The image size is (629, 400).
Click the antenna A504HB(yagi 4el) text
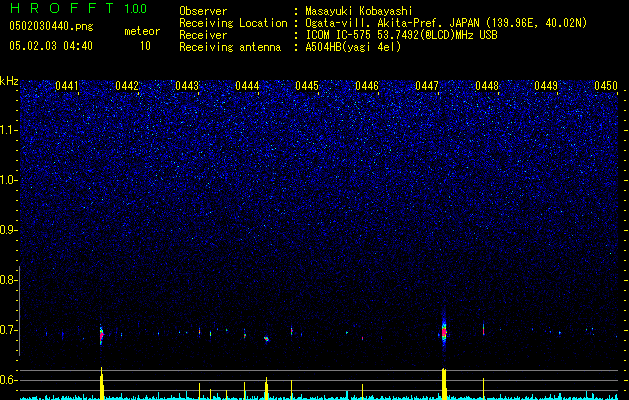point(353,47)
